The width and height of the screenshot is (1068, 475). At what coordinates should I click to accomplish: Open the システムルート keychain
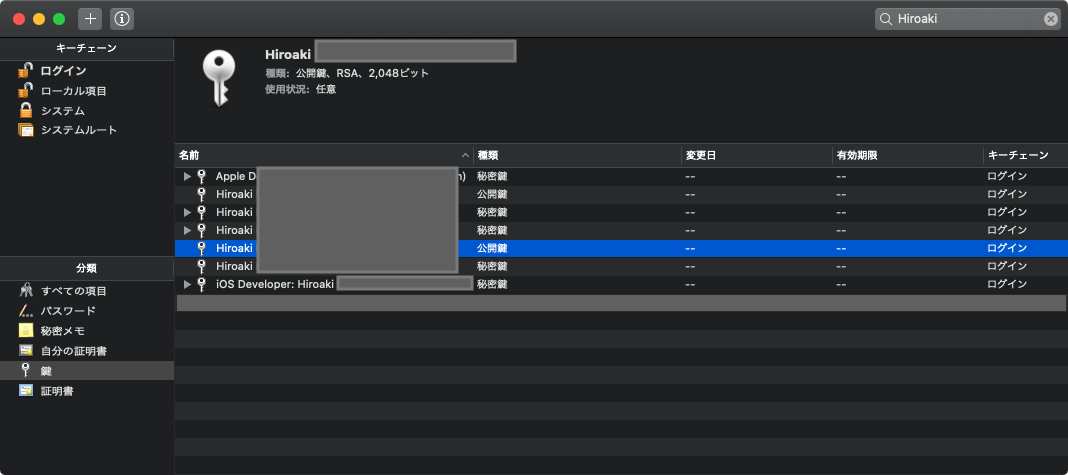pyautogui.click(x=78, y=130)
